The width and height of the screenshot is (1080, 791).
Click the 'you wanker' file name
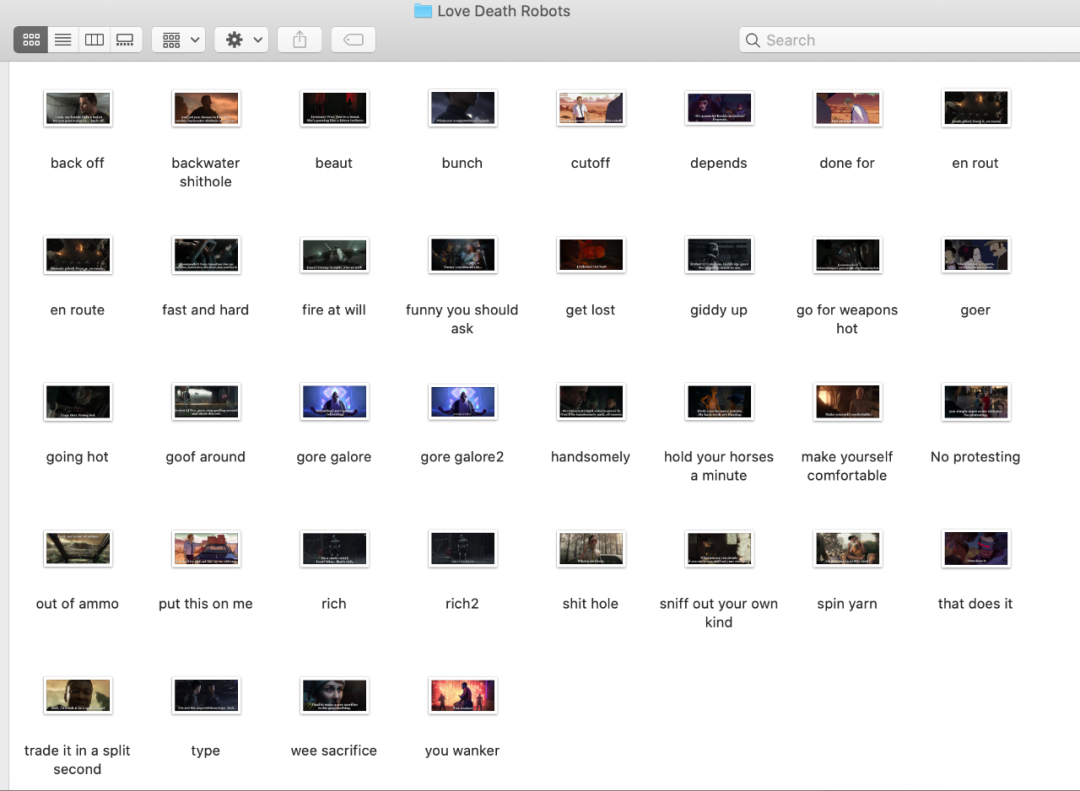[x=462, y=751]
